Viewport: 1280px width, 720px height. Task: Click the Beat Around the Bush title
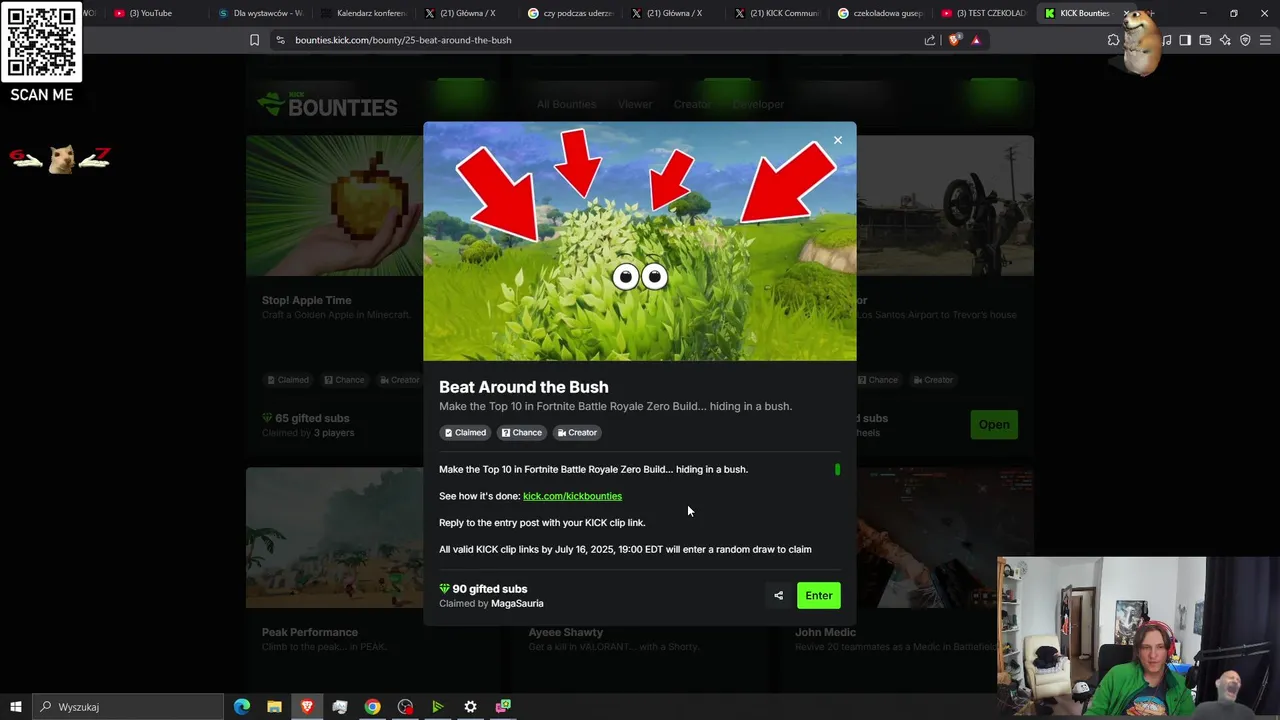coord(524,387)
